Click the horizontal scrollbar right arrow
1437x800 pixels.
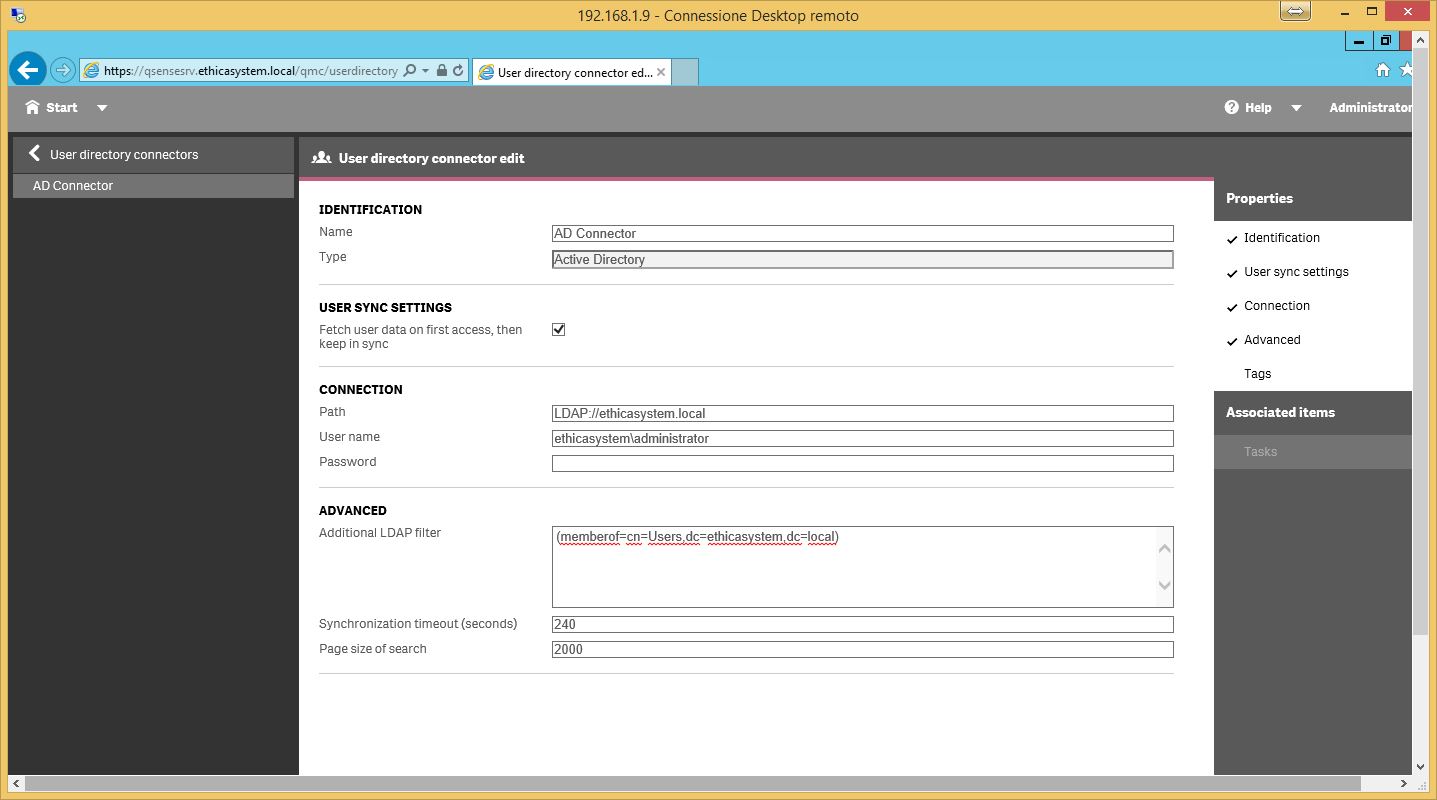click(x=1406, y=784)
